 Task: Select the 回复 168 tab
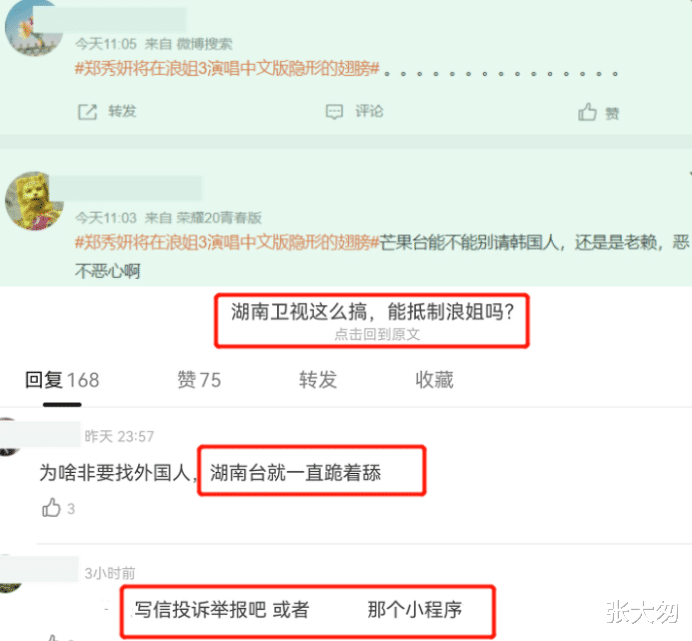pos(62,380)
